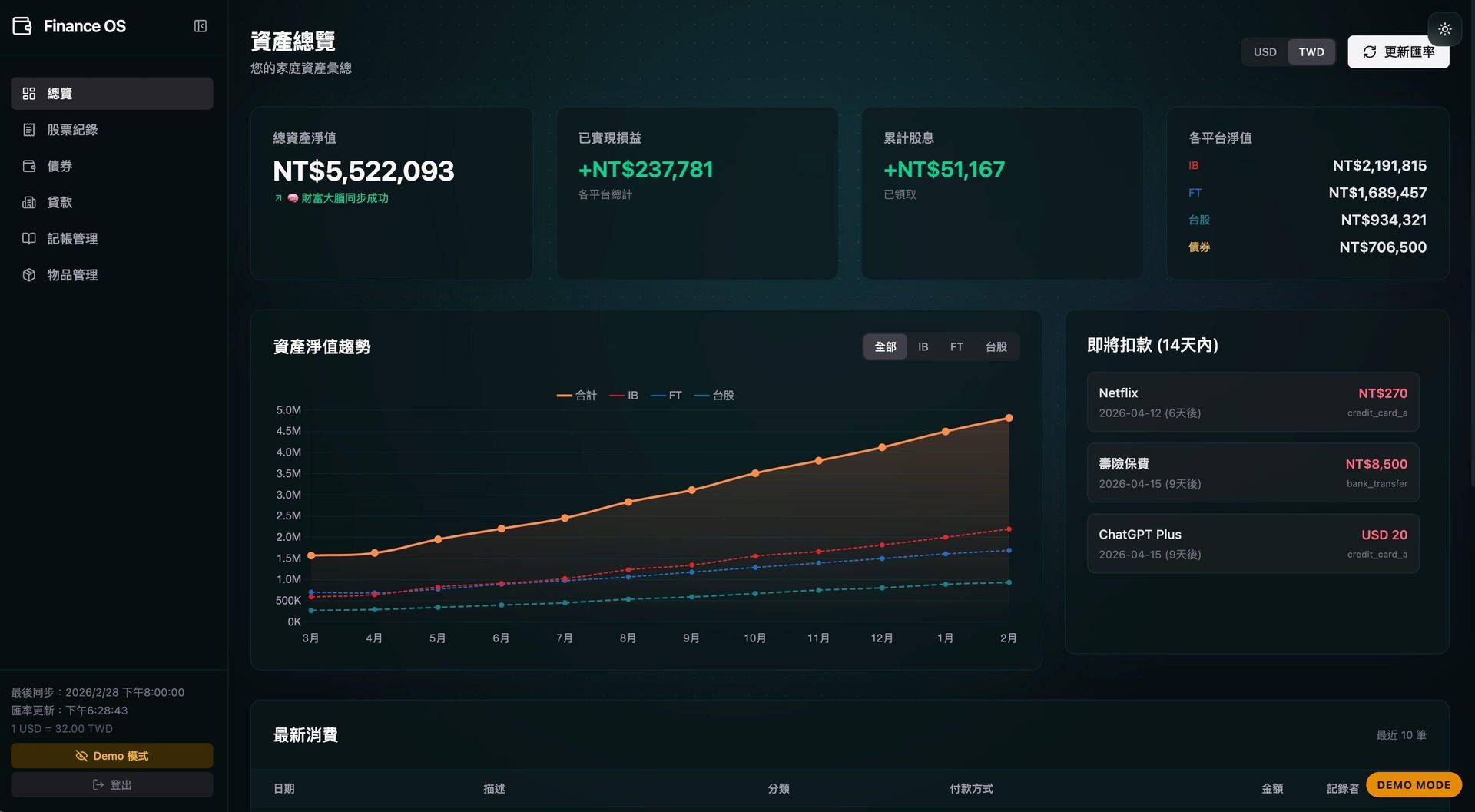Viewport: 1475px width, 812px height.
Task: Disable Demo 模式
Action: (111, 755)
